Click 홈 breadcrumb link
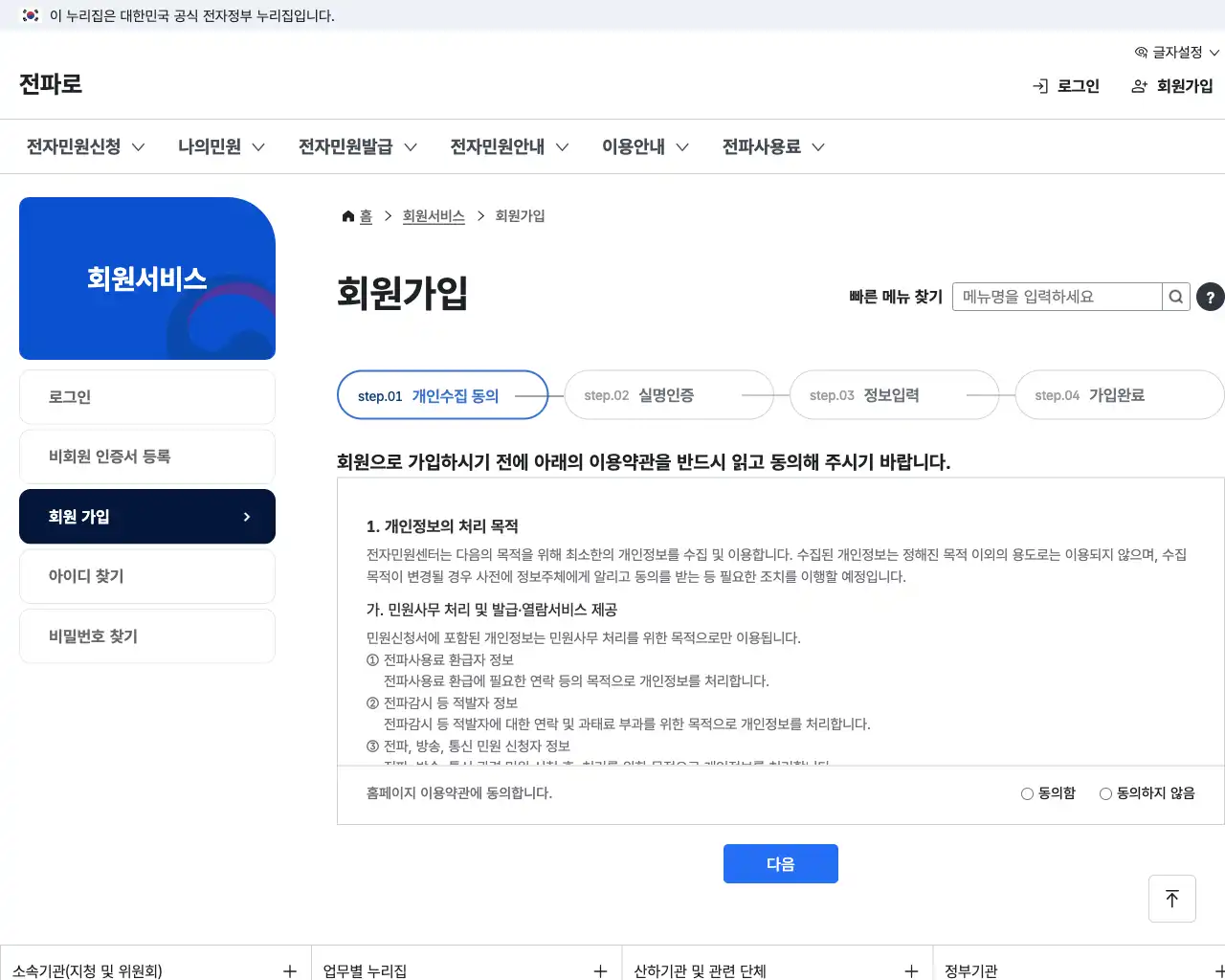The image size is (1225, 980). coord(366,216)
